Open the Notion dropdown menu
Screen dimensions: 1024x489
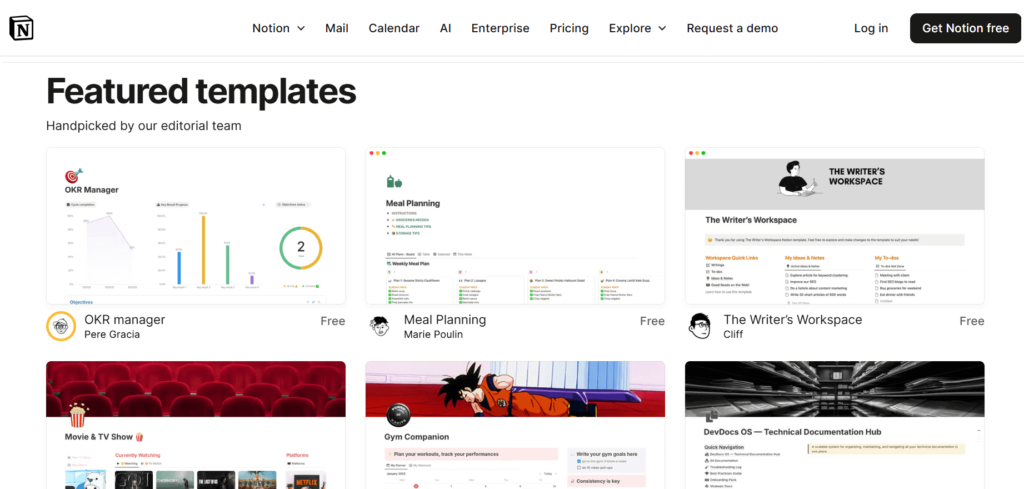click(x=279, y=28)
